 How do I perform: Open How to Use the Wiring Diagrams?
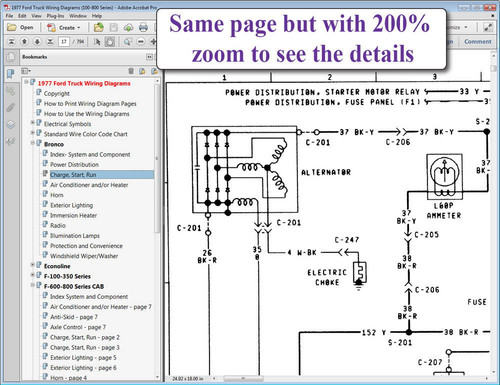(x=87, y=114)
